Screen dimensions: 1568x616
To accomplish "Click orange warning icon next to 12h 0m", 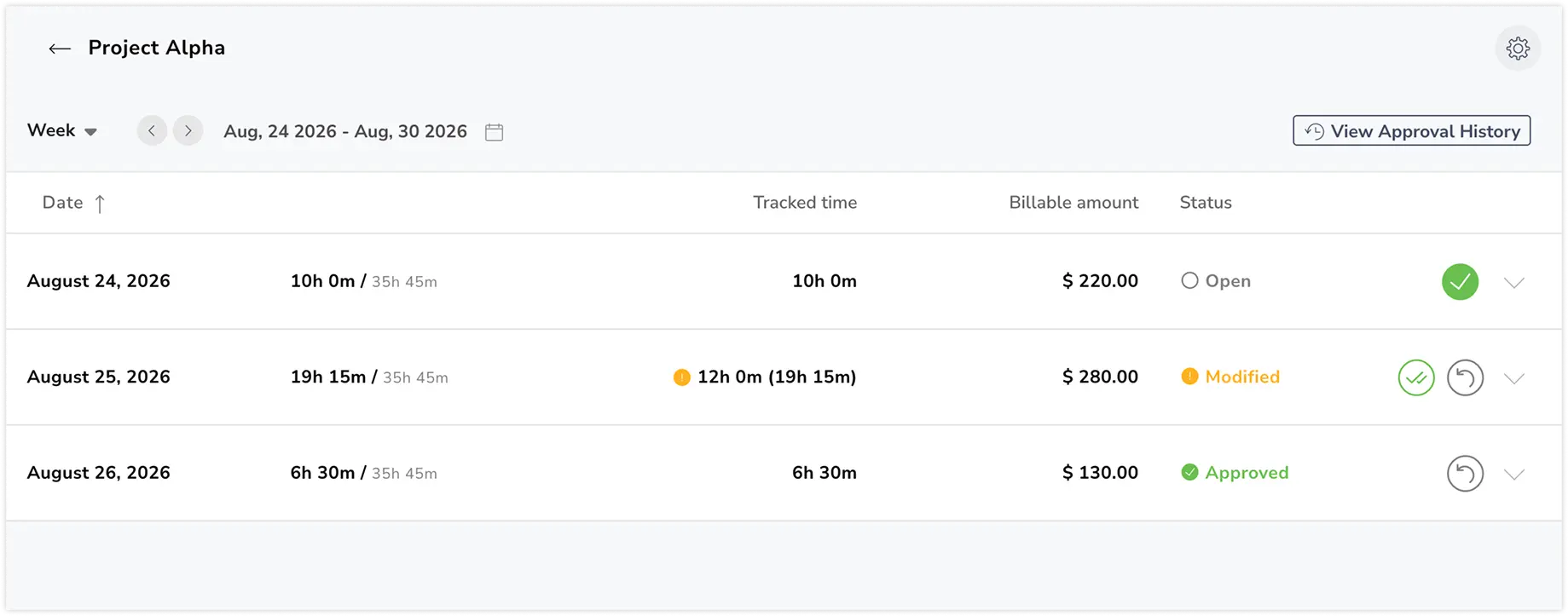I will [681, 377].
